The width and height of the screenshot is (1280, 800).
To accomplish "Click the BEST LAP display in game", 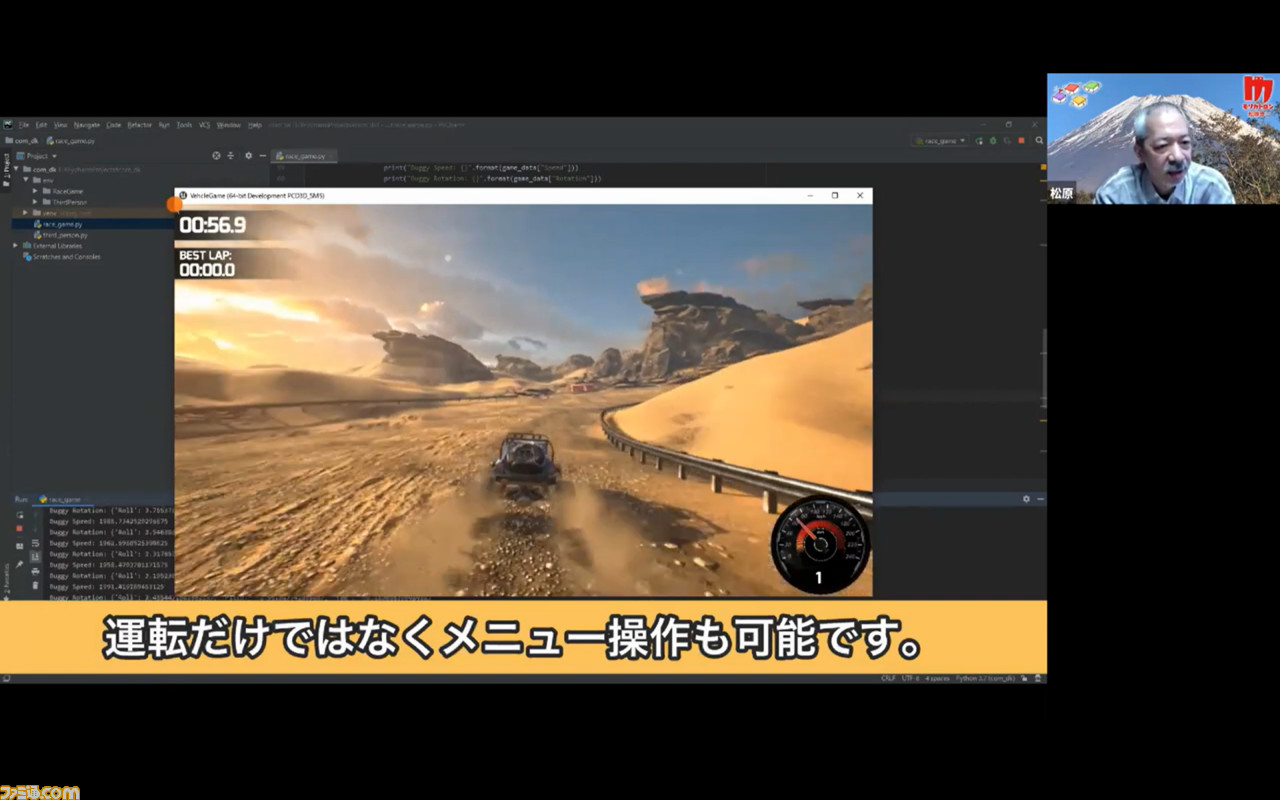I will tap(207, 263).
